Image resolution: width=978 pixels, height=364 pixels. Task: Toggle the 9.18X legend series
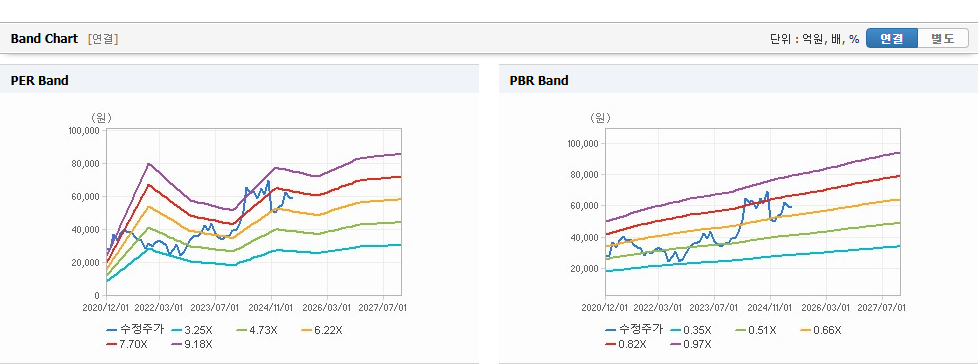[x=191, y=344]
